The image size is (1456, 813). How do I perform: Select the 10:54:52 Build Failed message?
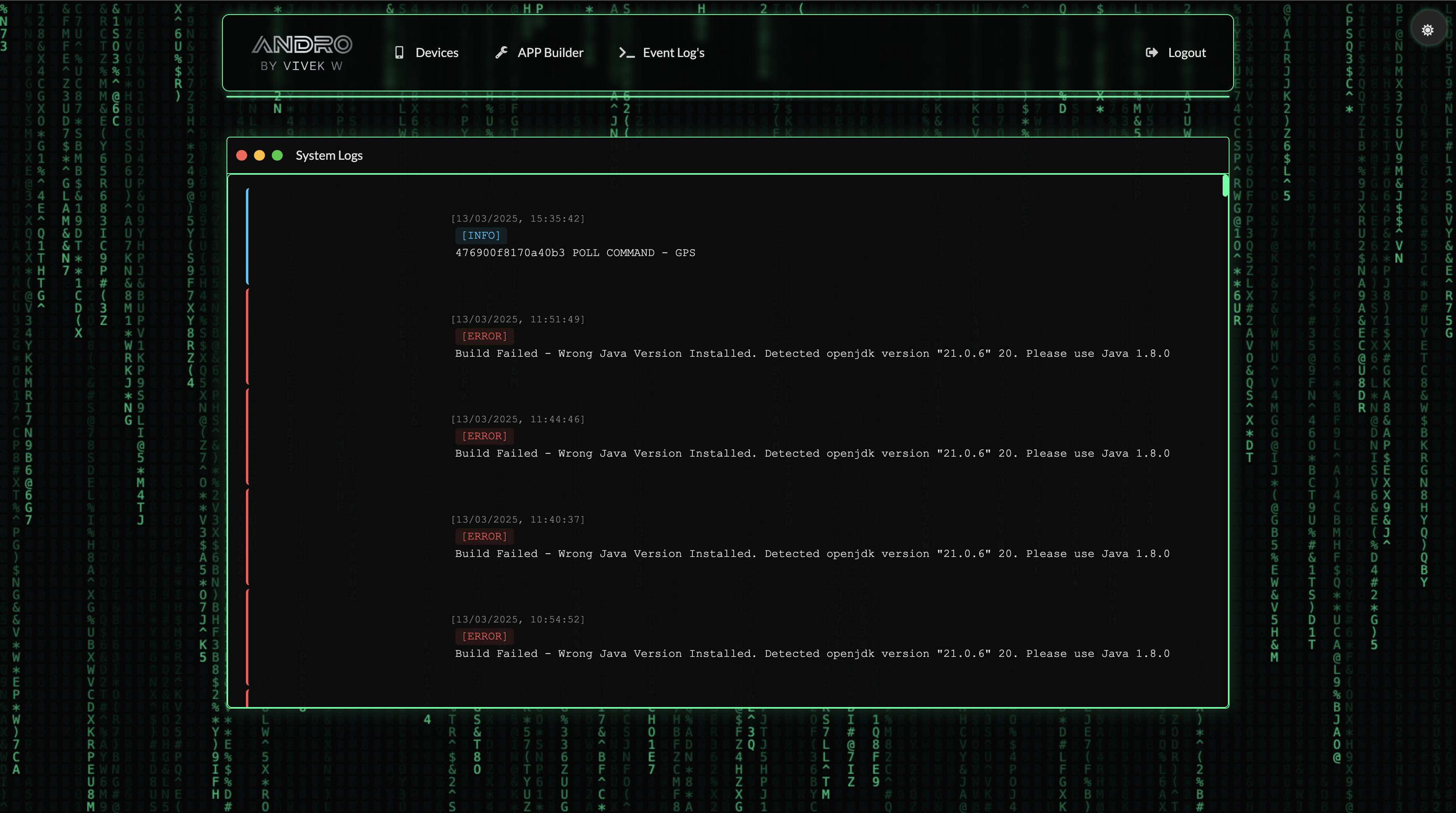click(x=812, y=654)
